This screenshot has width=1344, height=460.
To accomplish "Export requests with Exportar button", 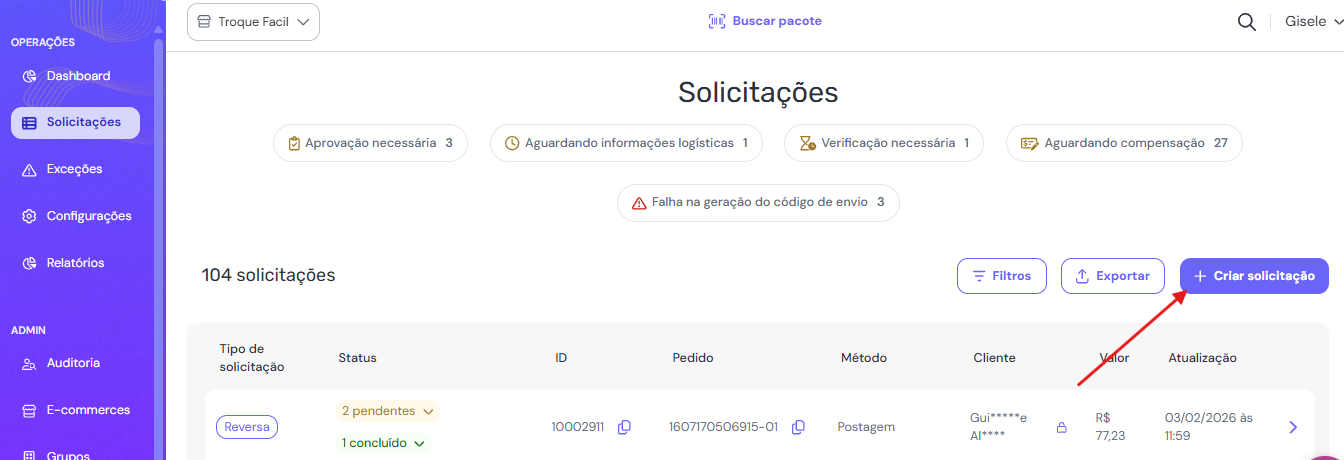I will point(1112,276).
